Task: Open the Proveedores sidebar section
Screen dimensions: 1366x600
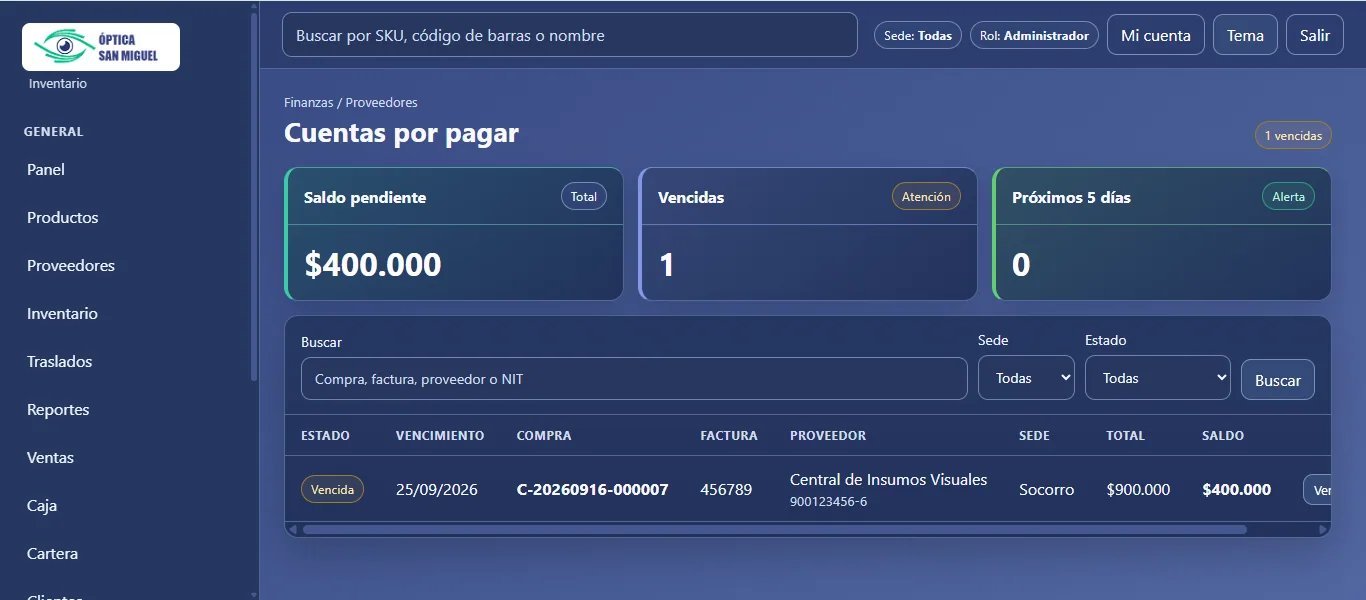Action: point(71,266)
